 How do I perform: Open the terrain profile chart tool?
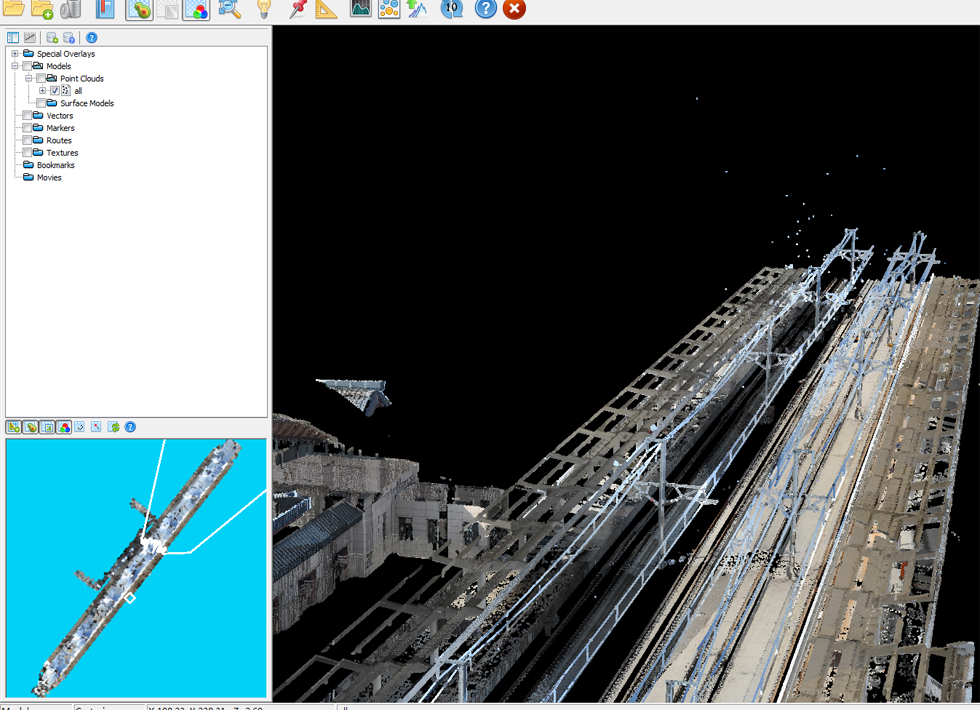tap(360, 9)
